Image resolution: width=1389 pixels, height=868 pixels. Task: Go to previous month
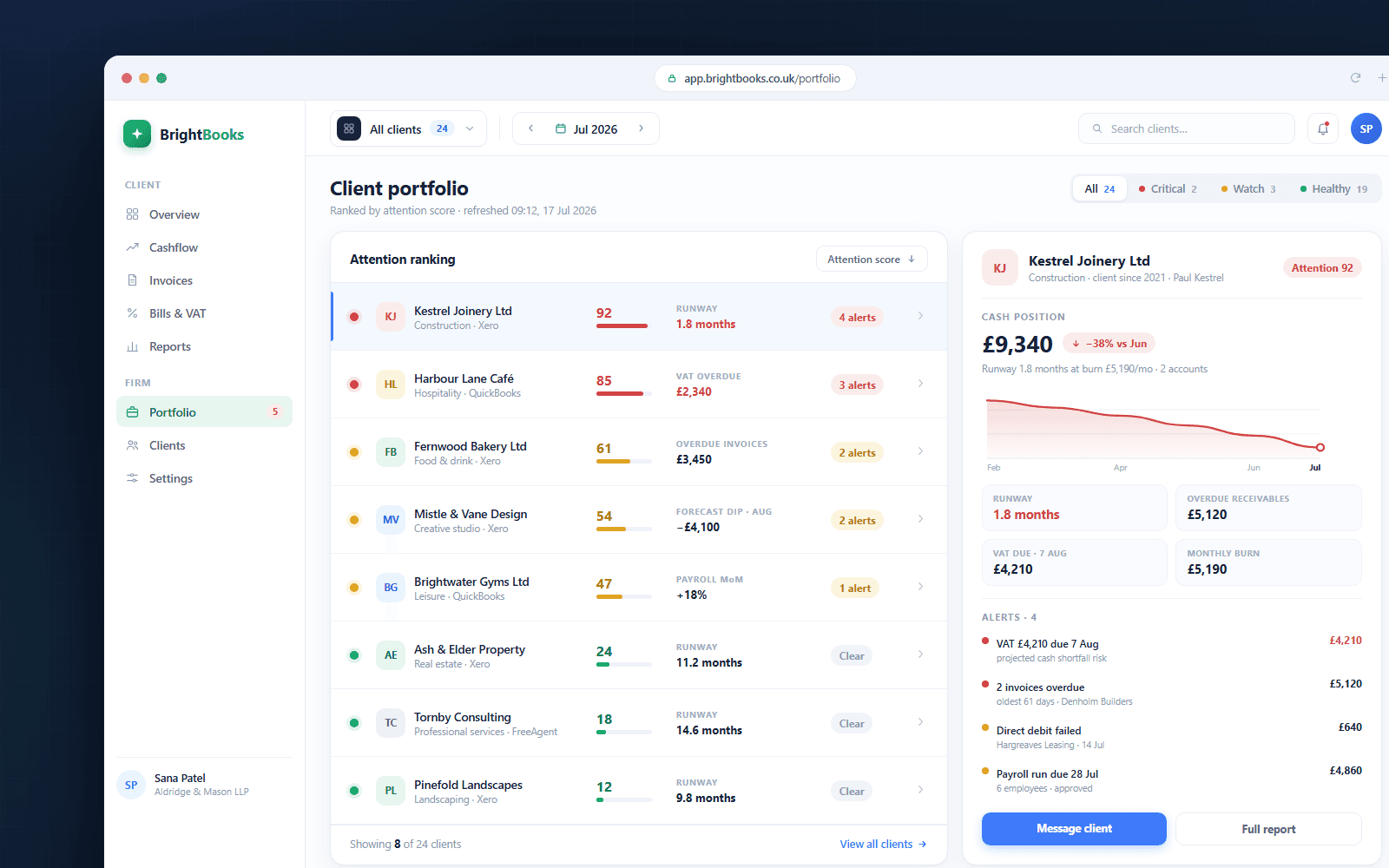click(530, 128)
